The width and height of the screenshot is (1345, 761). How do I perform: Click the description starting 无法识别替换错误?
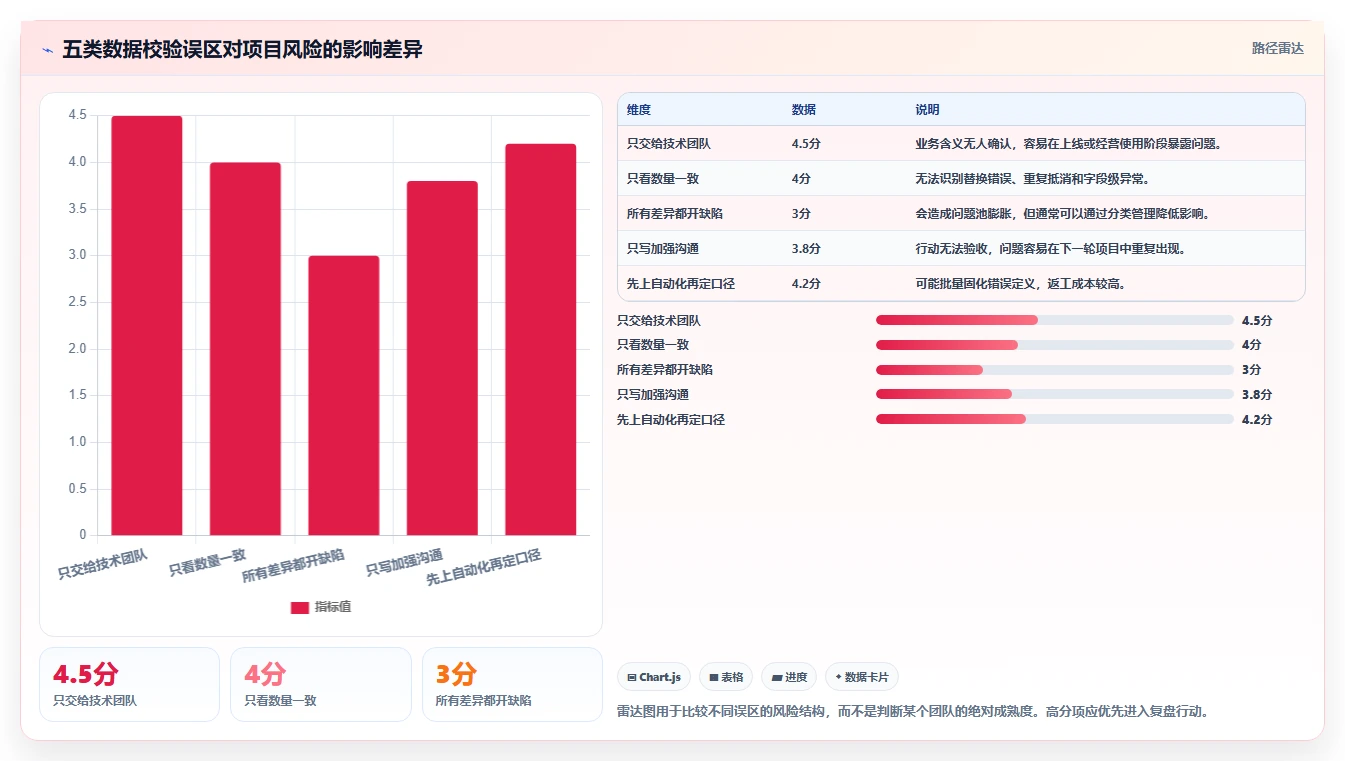click(x=1032, y=179)
